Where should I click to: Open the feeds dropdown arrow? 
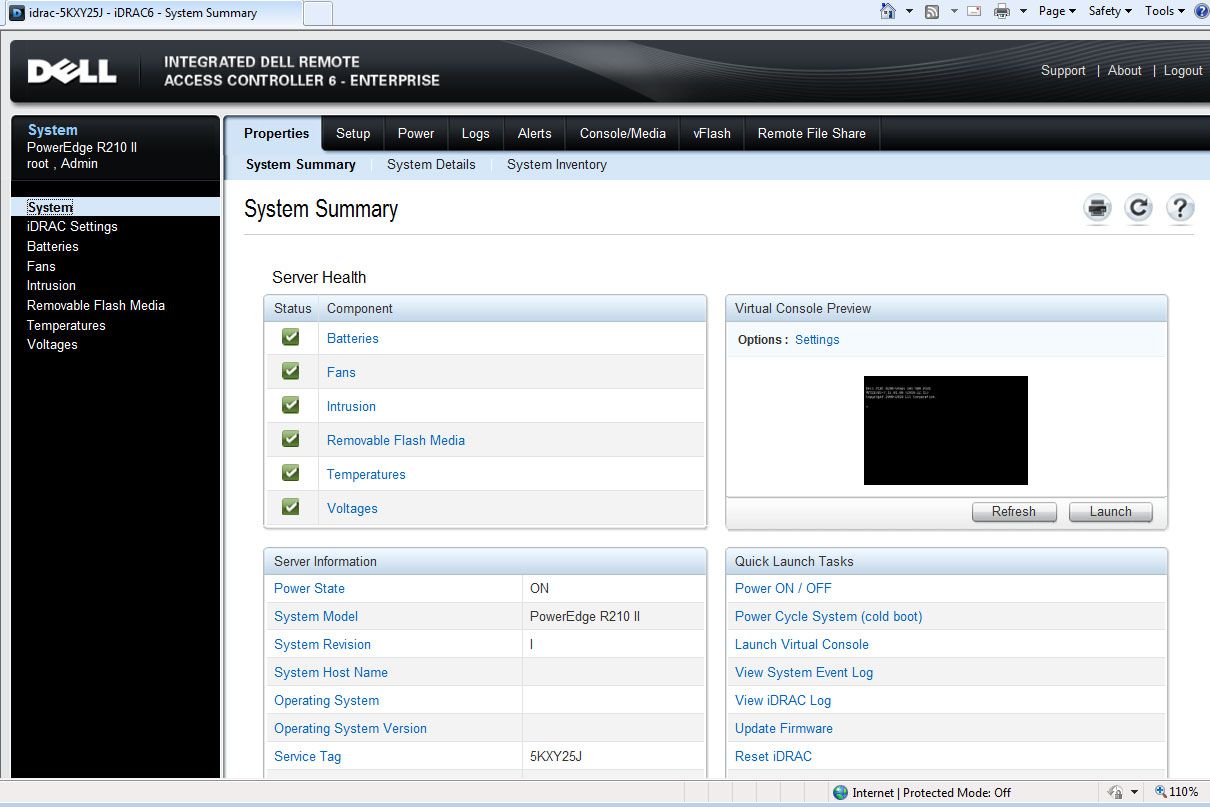[954, 11]
